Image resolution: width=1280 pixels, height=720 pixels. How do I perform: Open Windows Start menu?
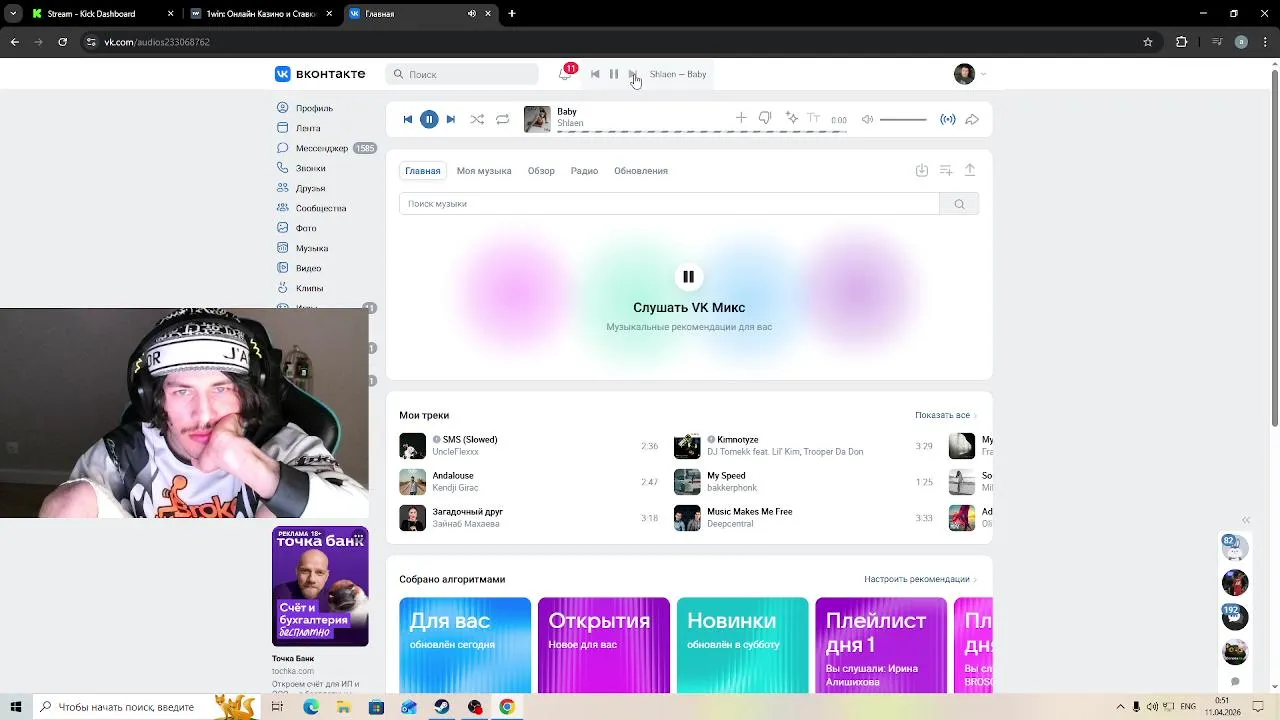(x=15, y=707)
